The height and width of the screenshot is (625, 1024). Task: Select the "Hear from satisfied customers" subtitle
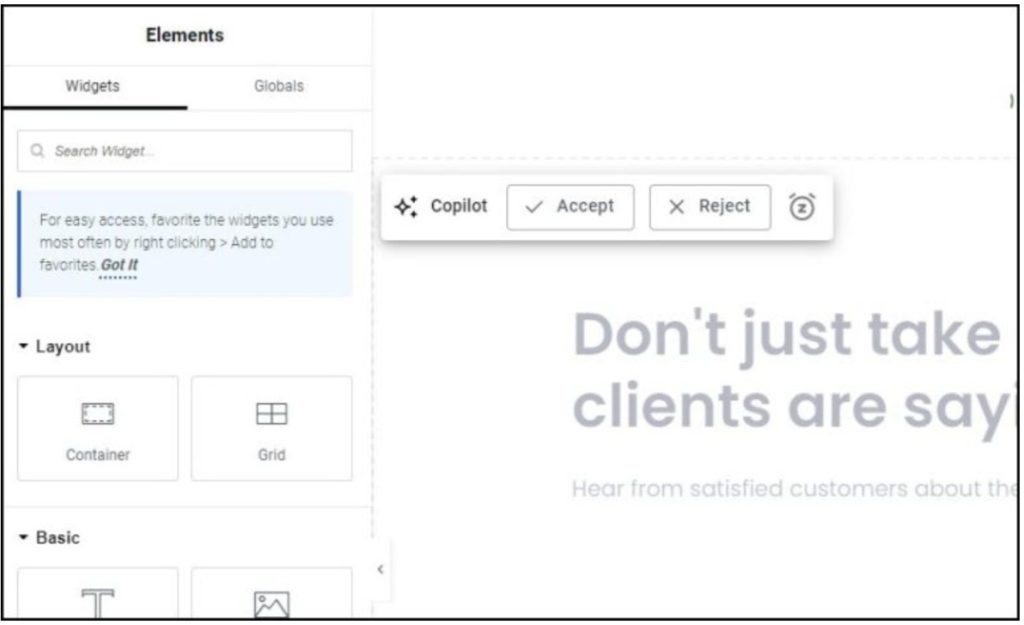[794, 489]
